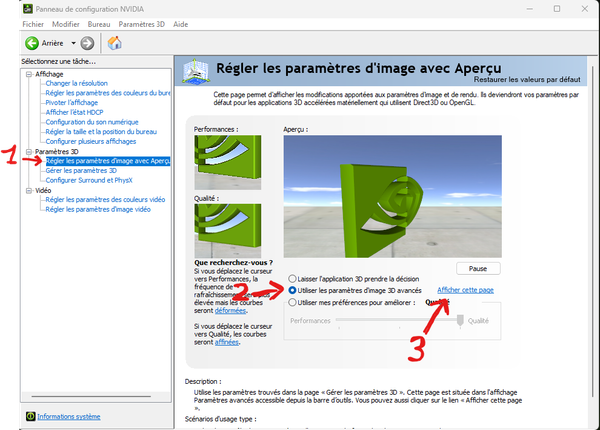This screenshot has height=430, width=600.
Task: Open Régler les paramètres d'image vidéo
Action: coord(98,209)
